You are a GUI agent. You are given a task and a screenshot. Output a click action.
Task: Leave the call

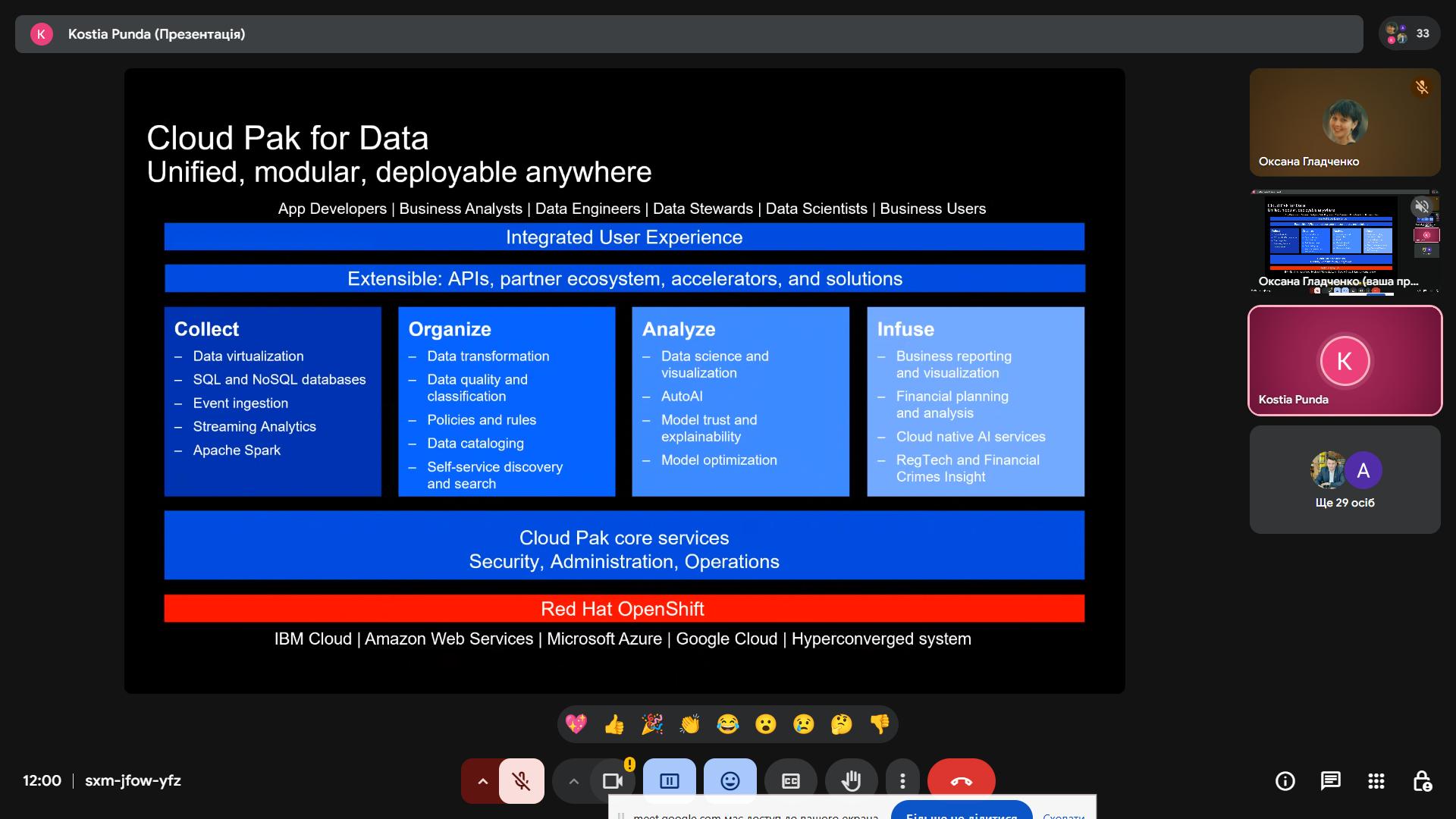(961, 780)
